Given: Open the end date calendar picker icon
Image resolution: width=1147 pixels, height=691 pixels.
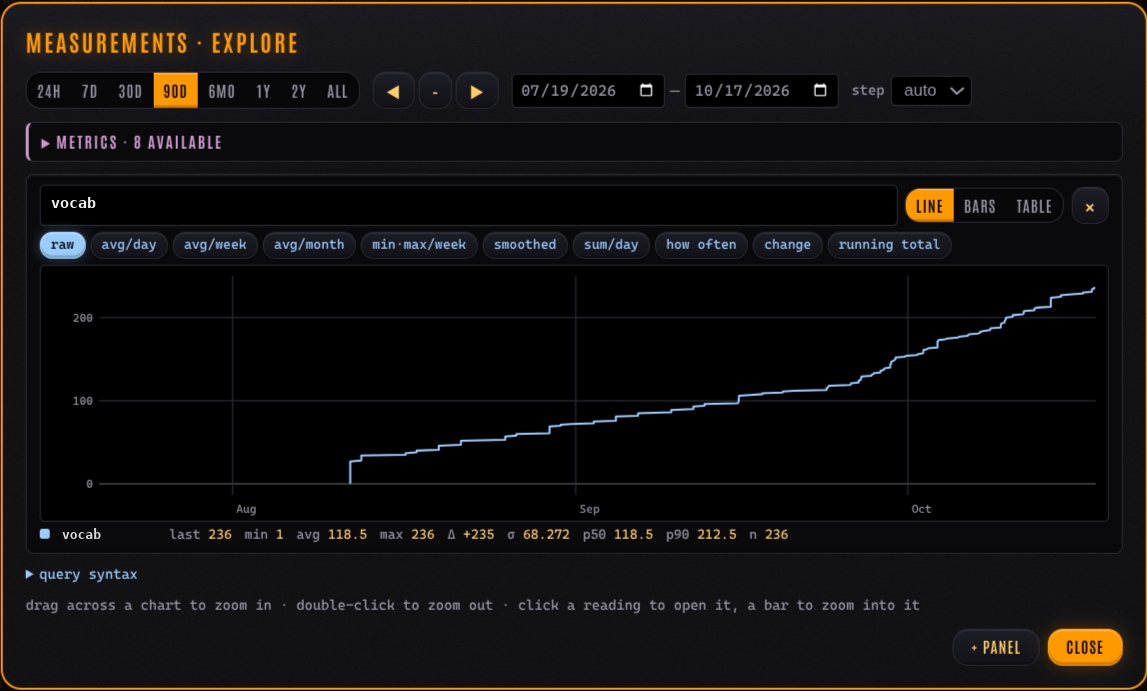Looking at the screenshot, I should [x=820, y=90].
